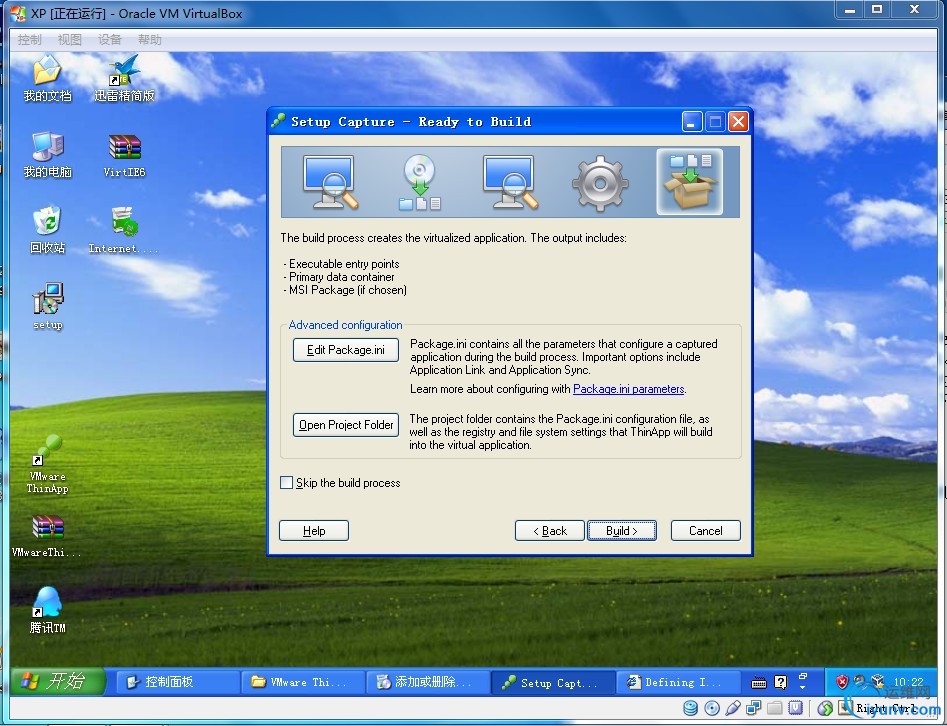Select VirtIE6 archive icon on desktop
The height and width of the screenshot is (726, 947).
click(124, 155)
